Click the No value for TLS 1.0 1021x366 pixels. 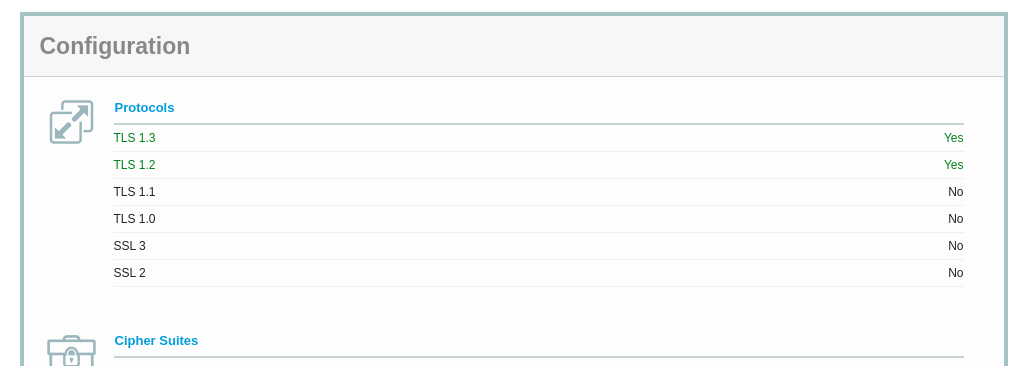[955, 219]
